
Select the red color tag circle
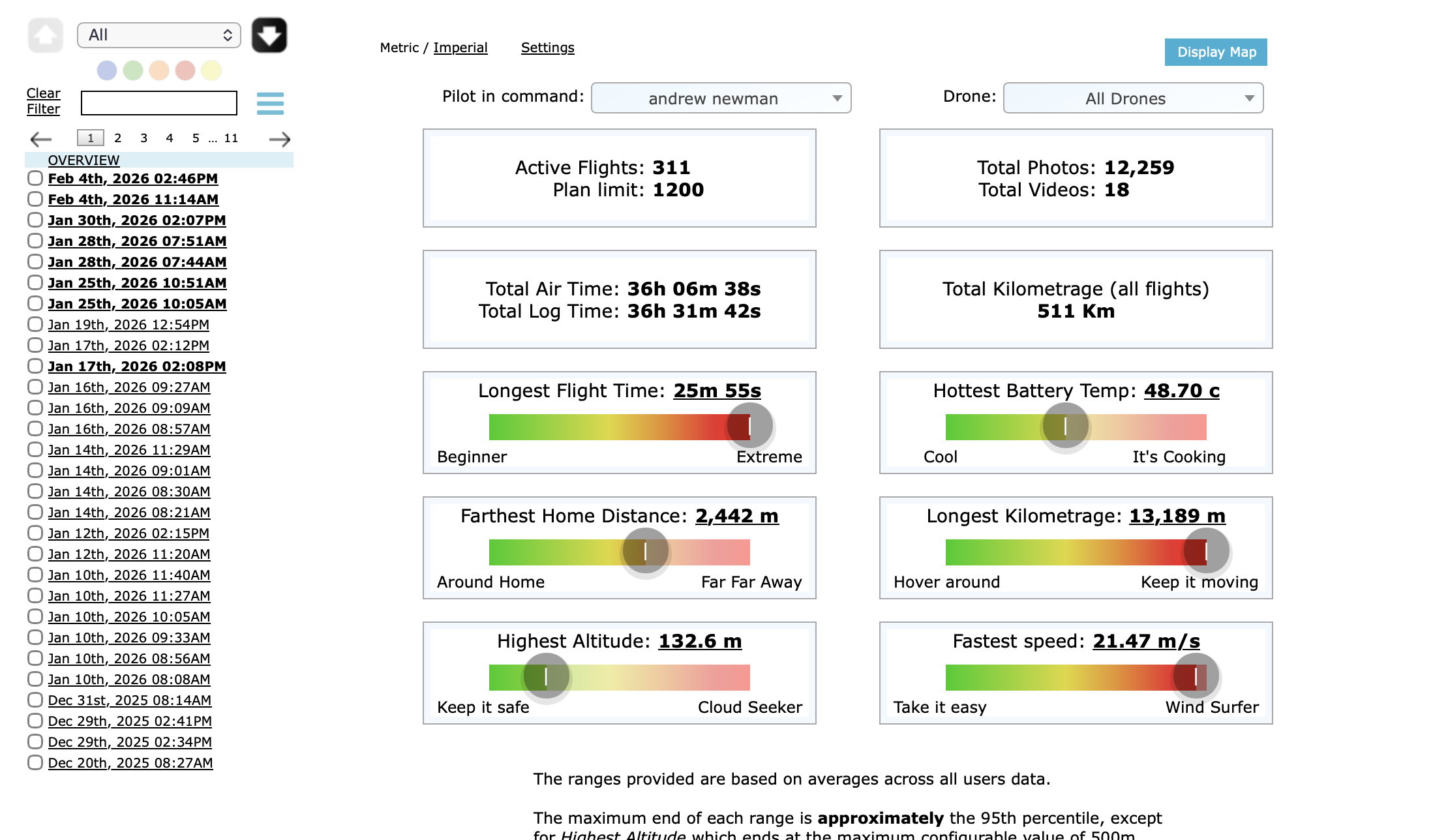pos(185,70)
